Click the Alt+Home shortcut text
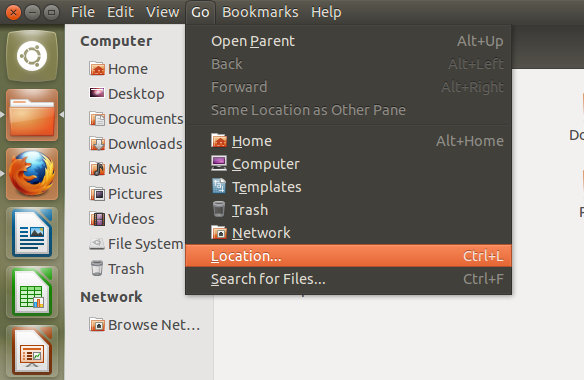The width and height of the screenshot is (584, 380). 470,141
